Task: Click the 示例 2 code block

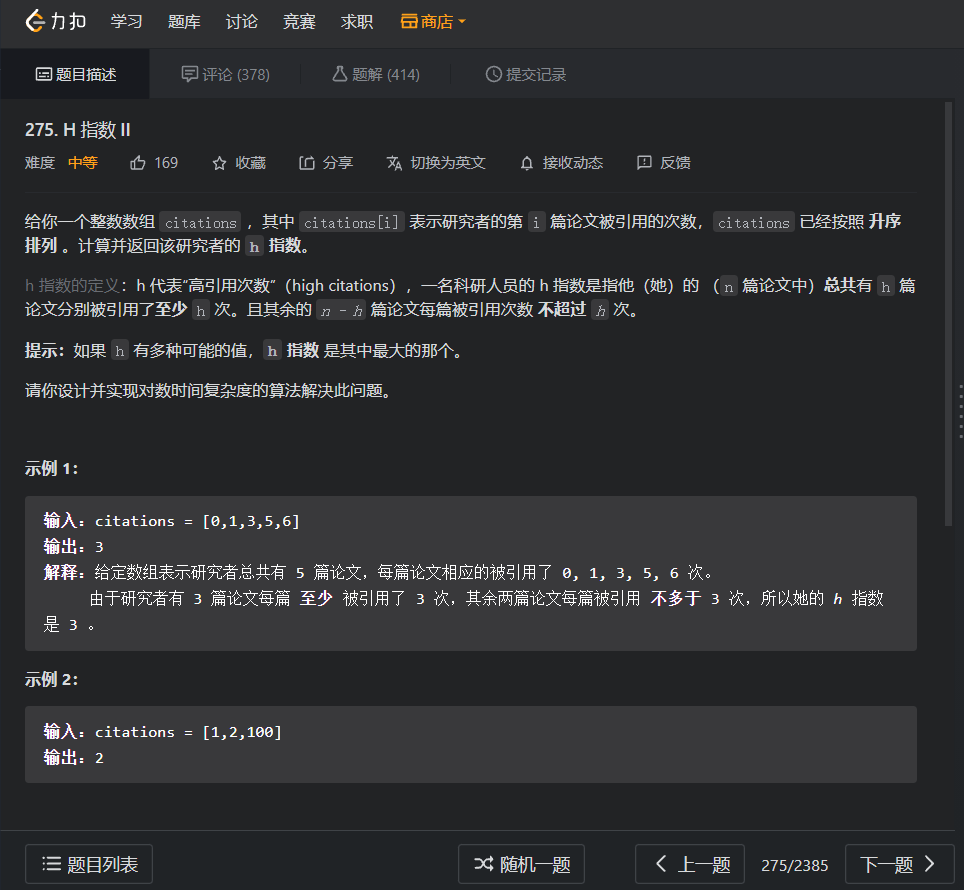Action: pos(471,744)
